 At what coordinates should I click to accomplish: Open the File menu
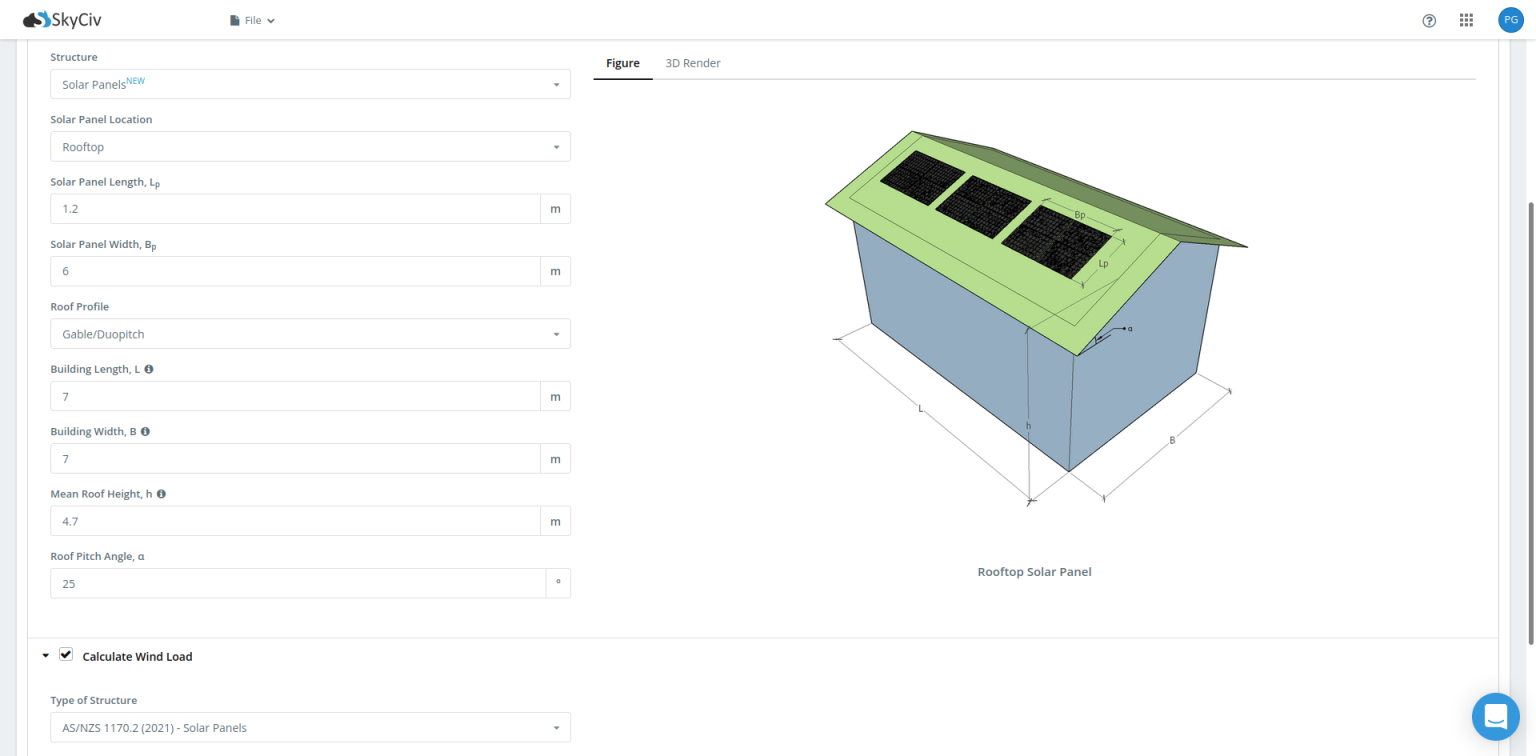(x=252, y=20)
